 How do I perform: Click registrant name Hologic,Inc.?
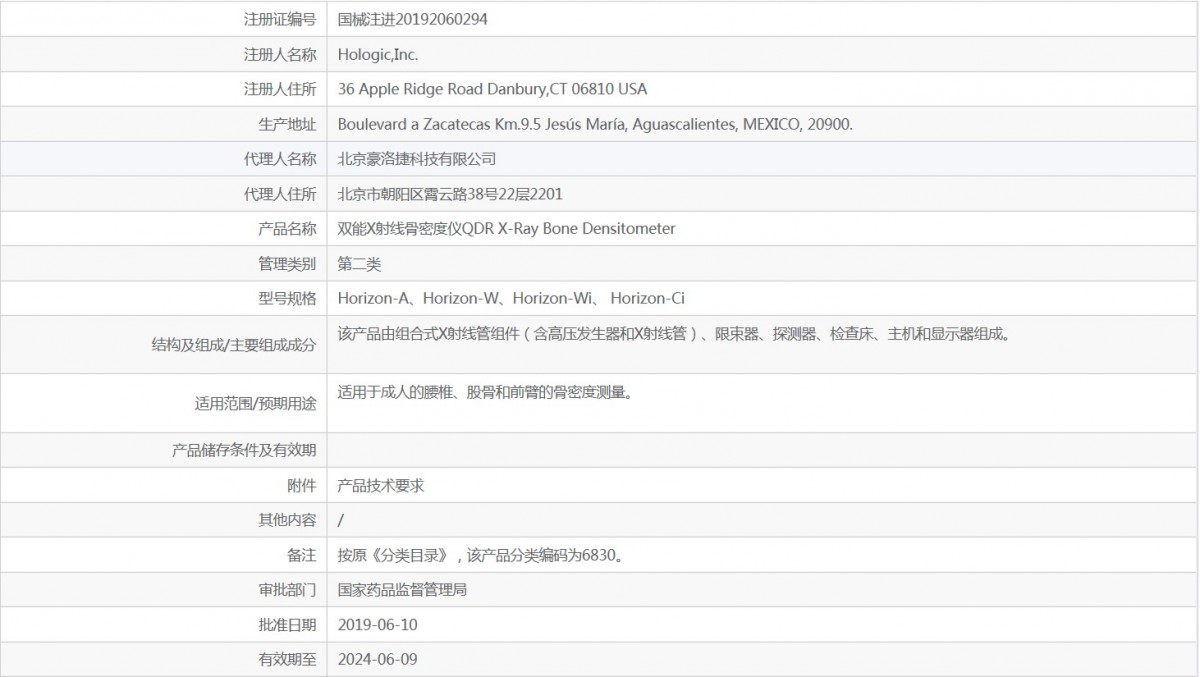click(x=378, y=54)
